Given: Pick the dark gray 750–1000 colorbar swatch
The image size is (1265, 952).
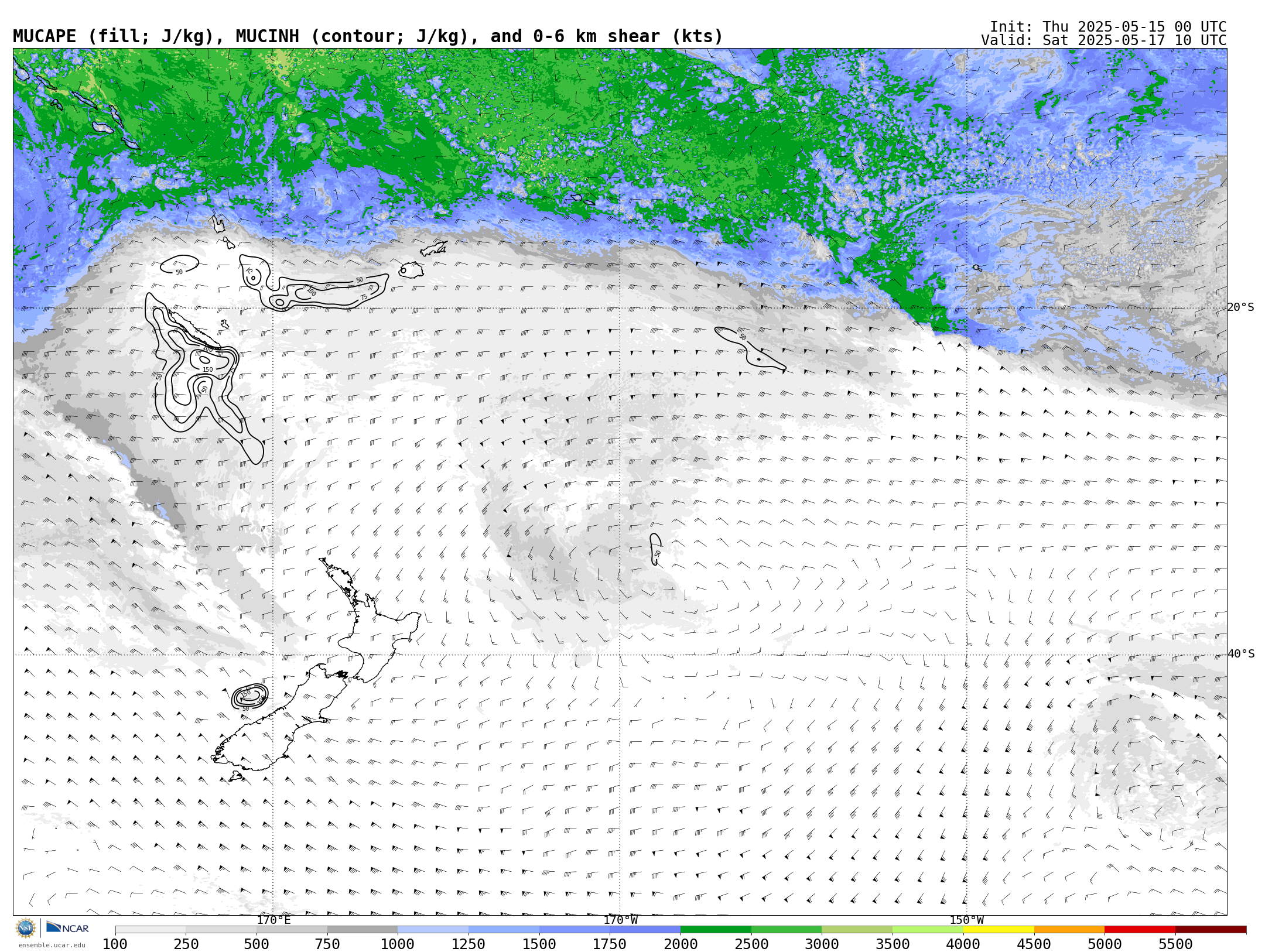Looking at the screenshot, I should pos(363,930).
